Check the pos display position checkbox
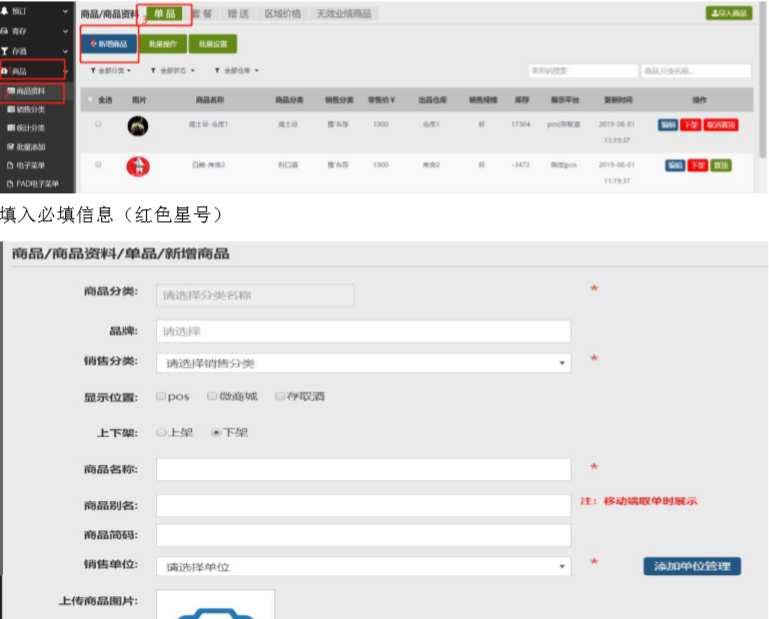The width and height of the screenshot is (769, 619). click(160, 396)
